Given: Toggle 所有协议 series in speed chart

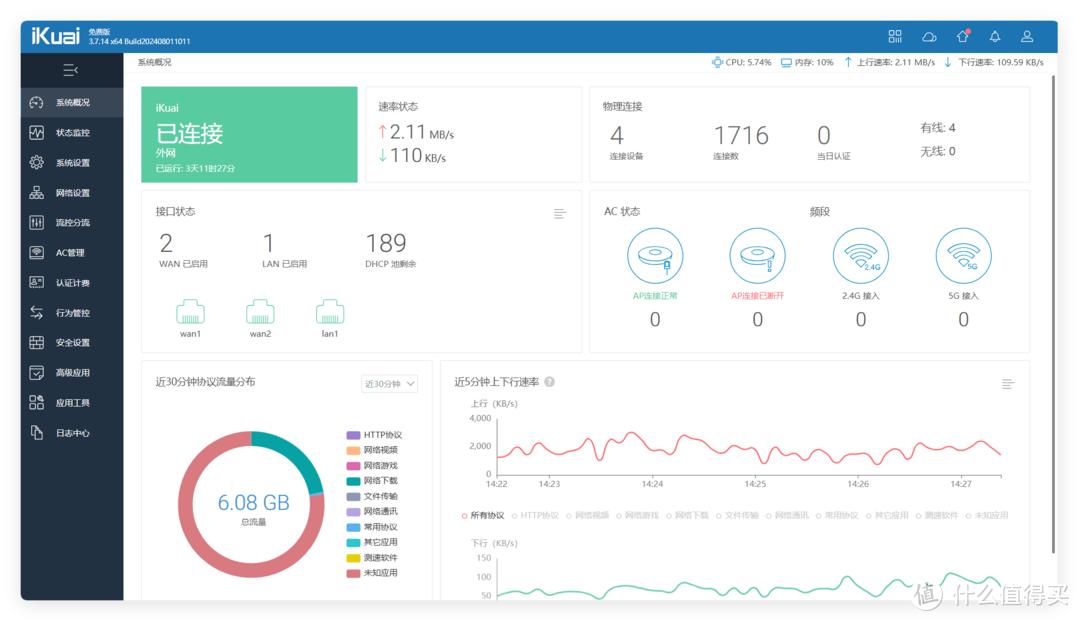Looking at the screenshot, I should coord(484,515).
